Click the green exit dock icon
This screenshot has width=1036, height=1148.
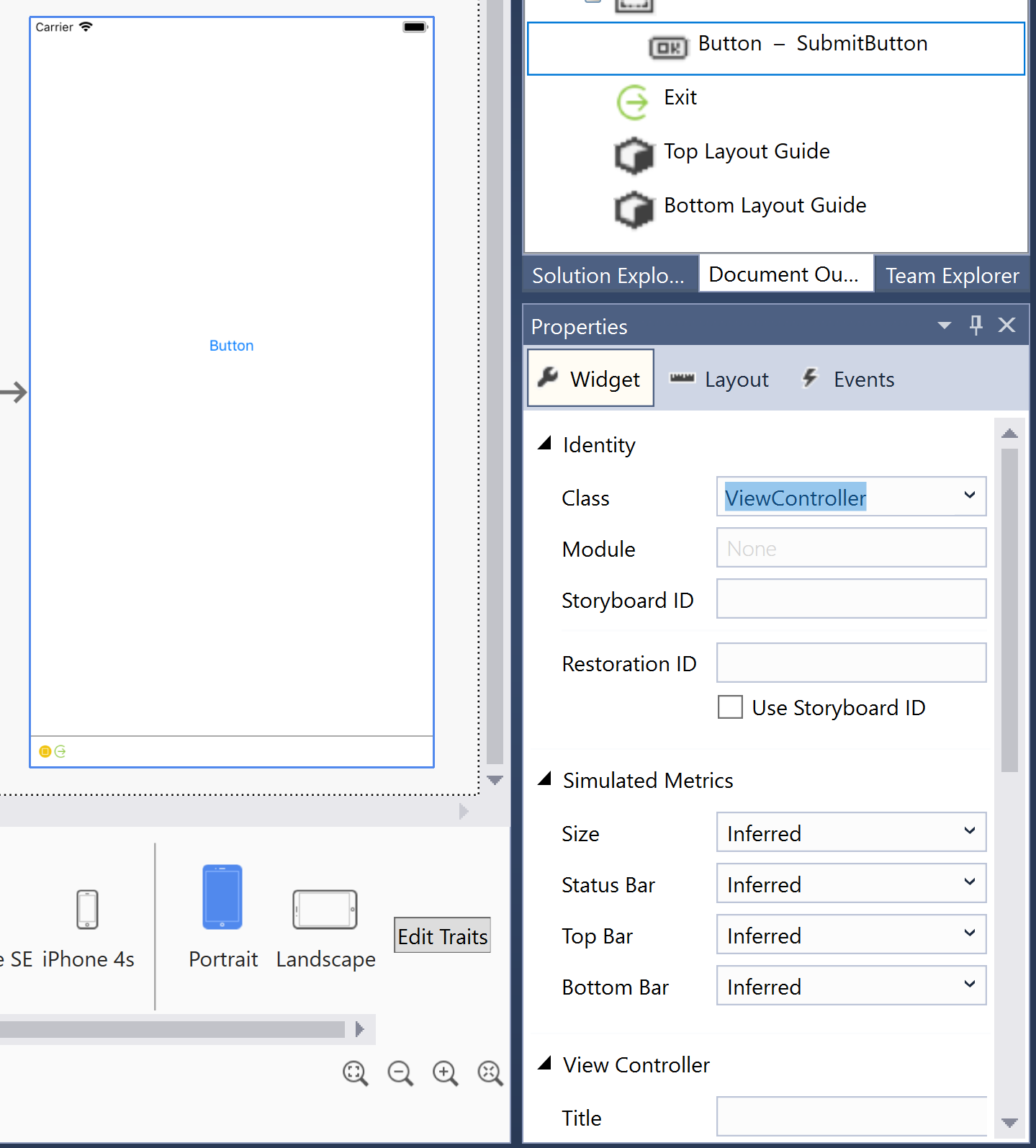click(x=60, y=751)
